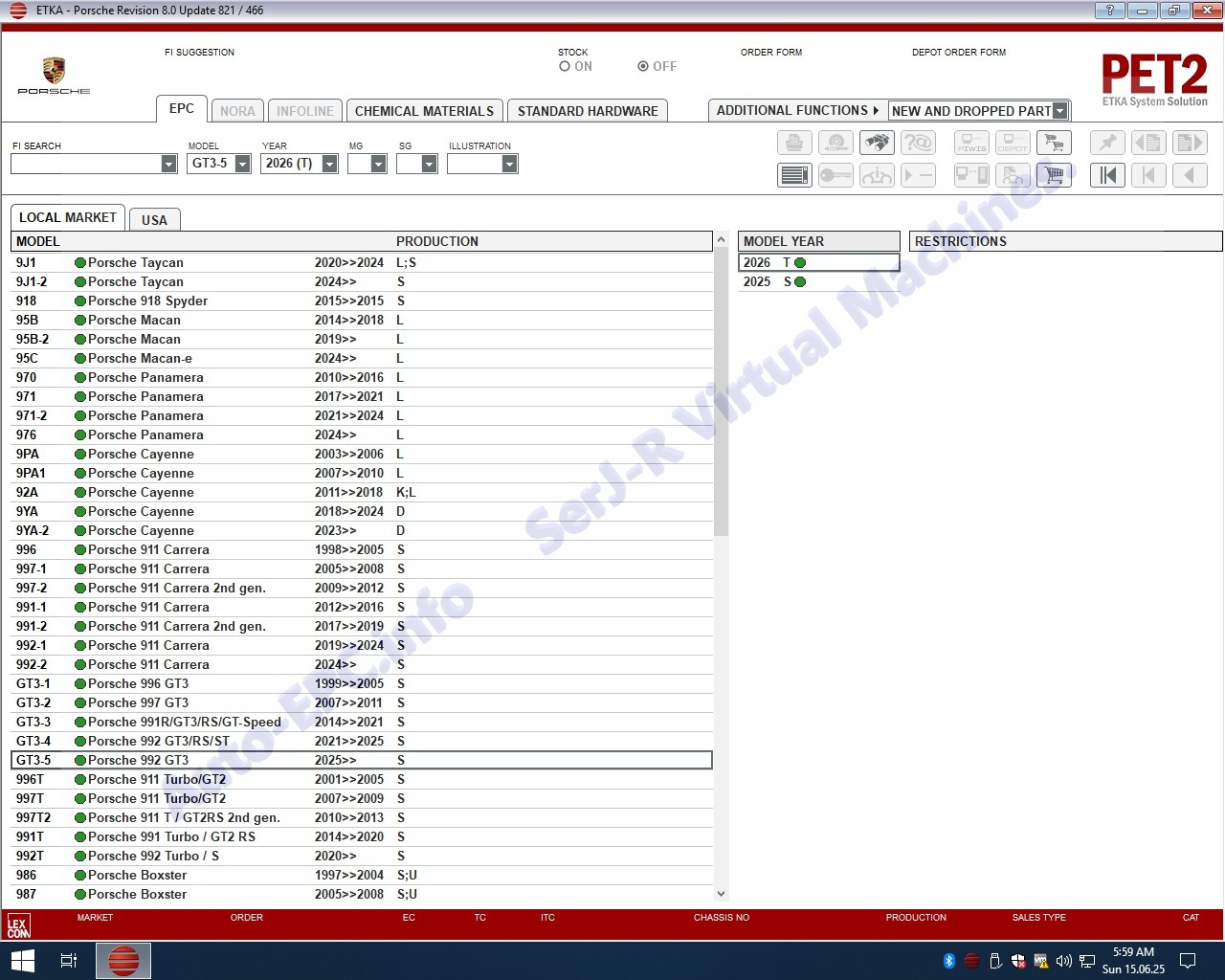1225x980 pixels.
Task: Click the printer icon
Action: 794,144
